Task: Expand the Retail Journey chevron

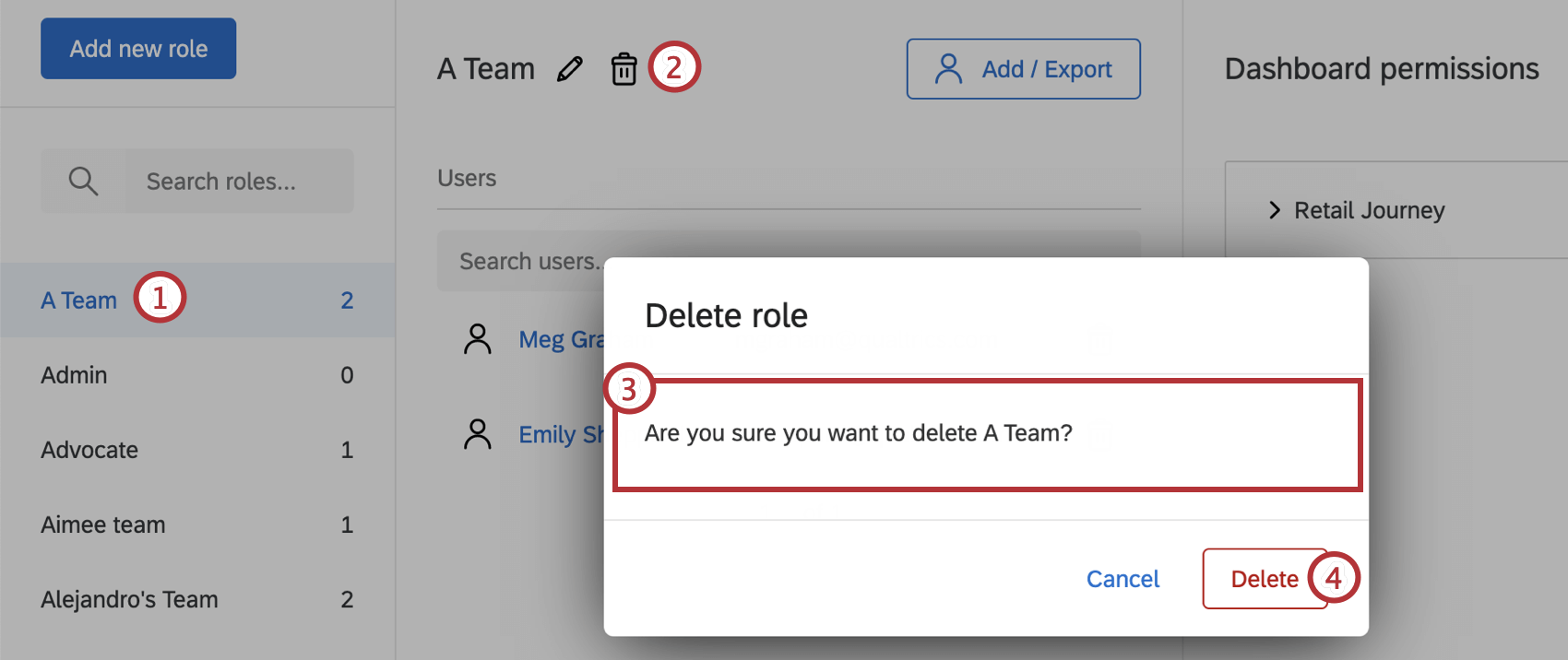Action: [x=1275, y=210]
